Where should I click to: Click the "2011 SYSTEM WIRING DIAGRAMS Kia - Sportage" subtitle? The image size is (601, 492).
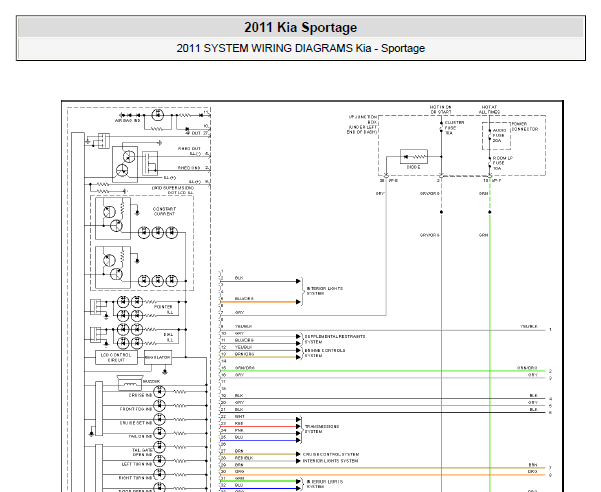tap(300, 48)
